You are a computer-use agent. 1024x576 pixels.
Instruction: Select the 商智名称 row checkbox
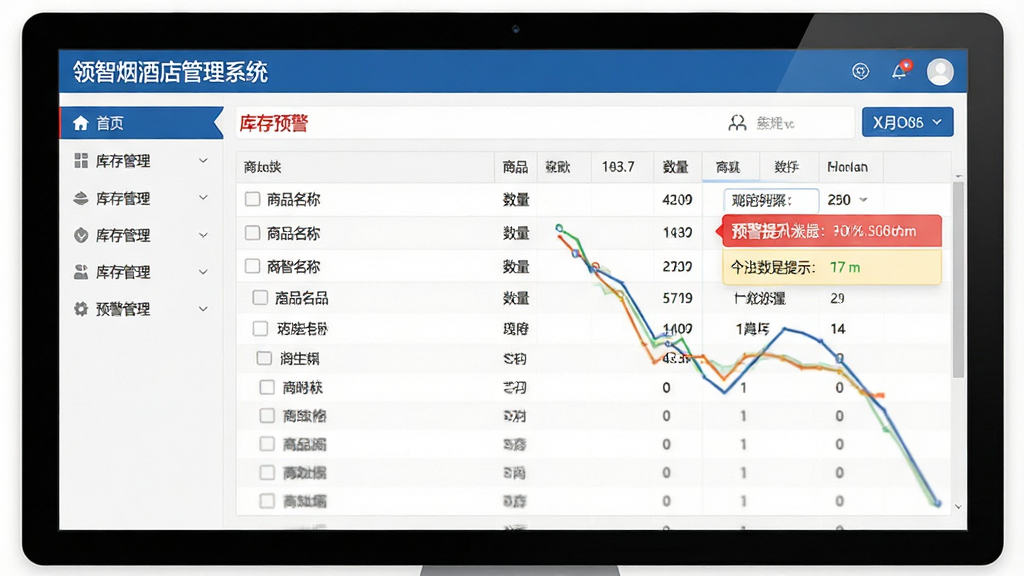pos(252,266)
